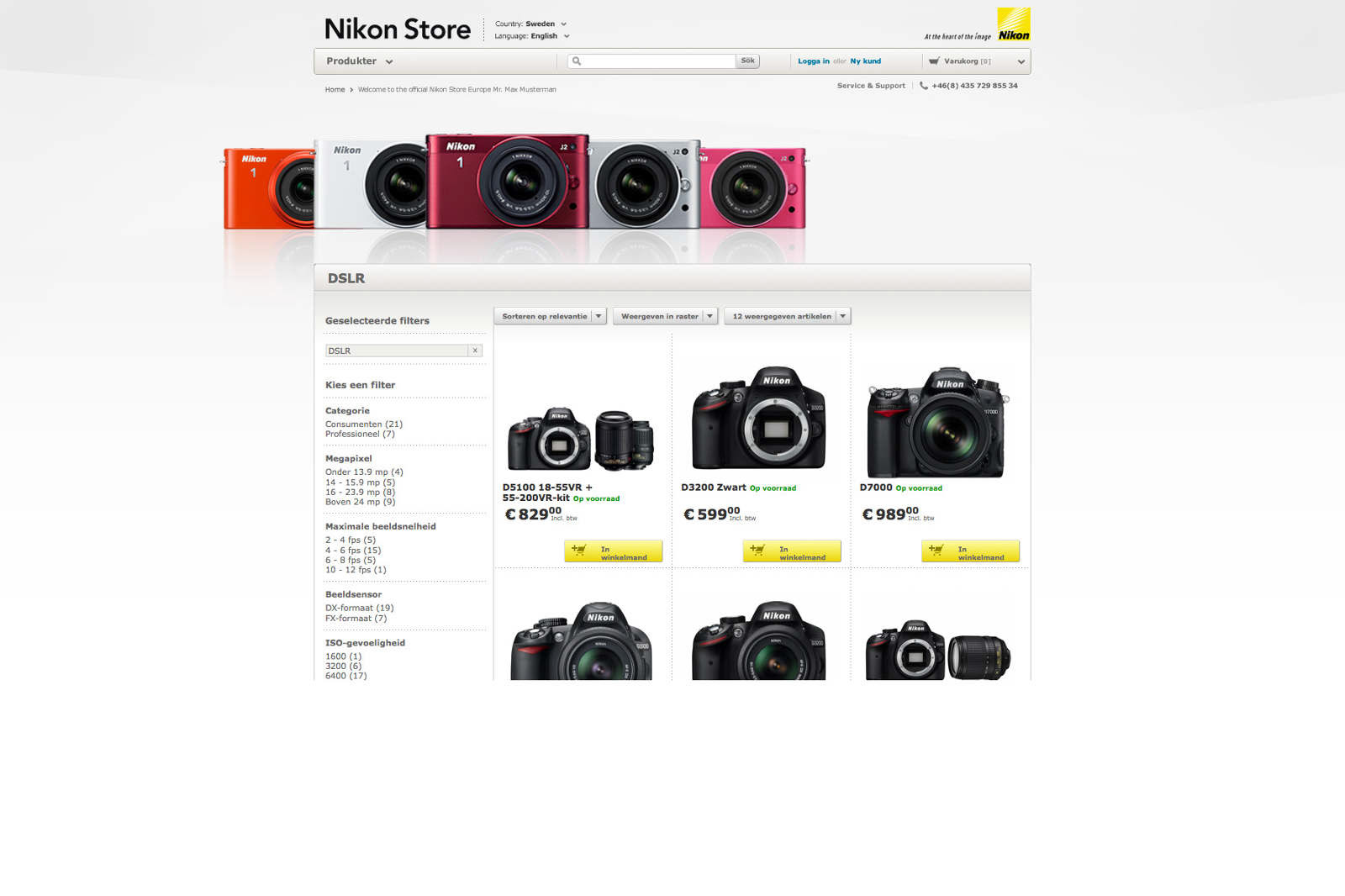Click the phone icon beside support number

pos(924,86)
